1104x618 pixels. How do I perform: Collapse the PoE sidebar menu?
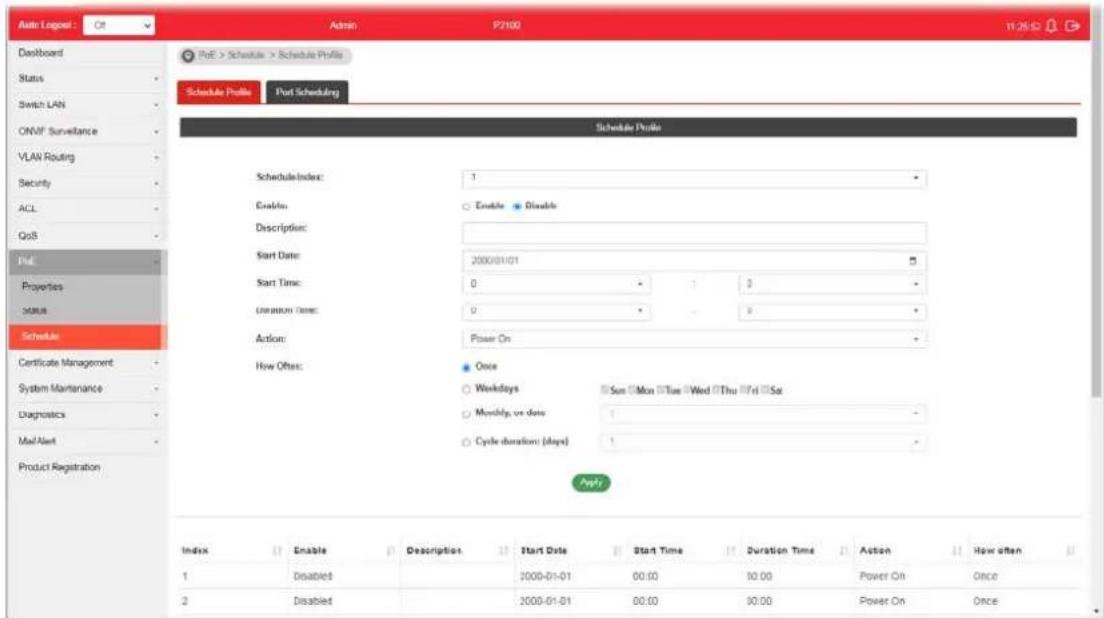[88, 262]
